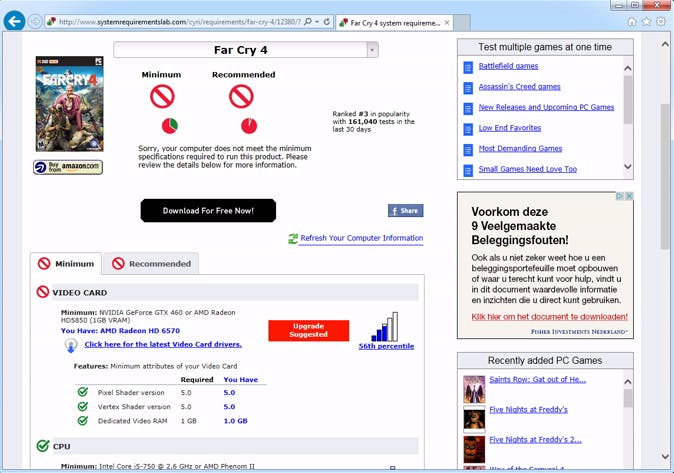This screenshot has width=674, height=473.
Task: Open a new blank browser tab
Action: 462,23
